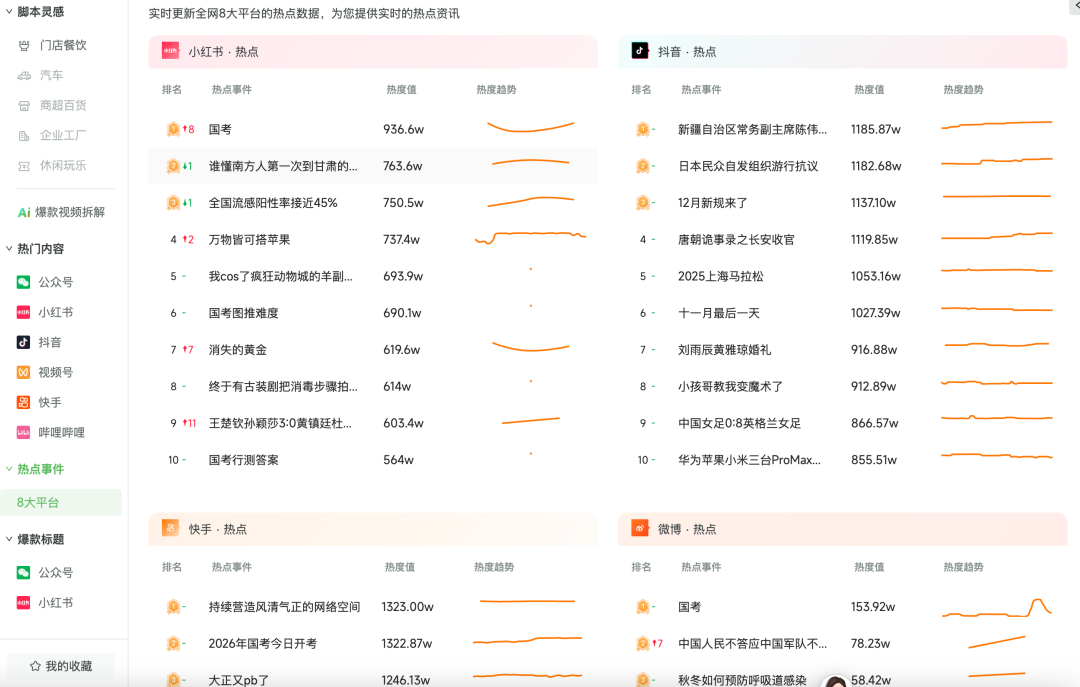Click 我cos了疯狂动物城的羊副 topic

[280, 276]
